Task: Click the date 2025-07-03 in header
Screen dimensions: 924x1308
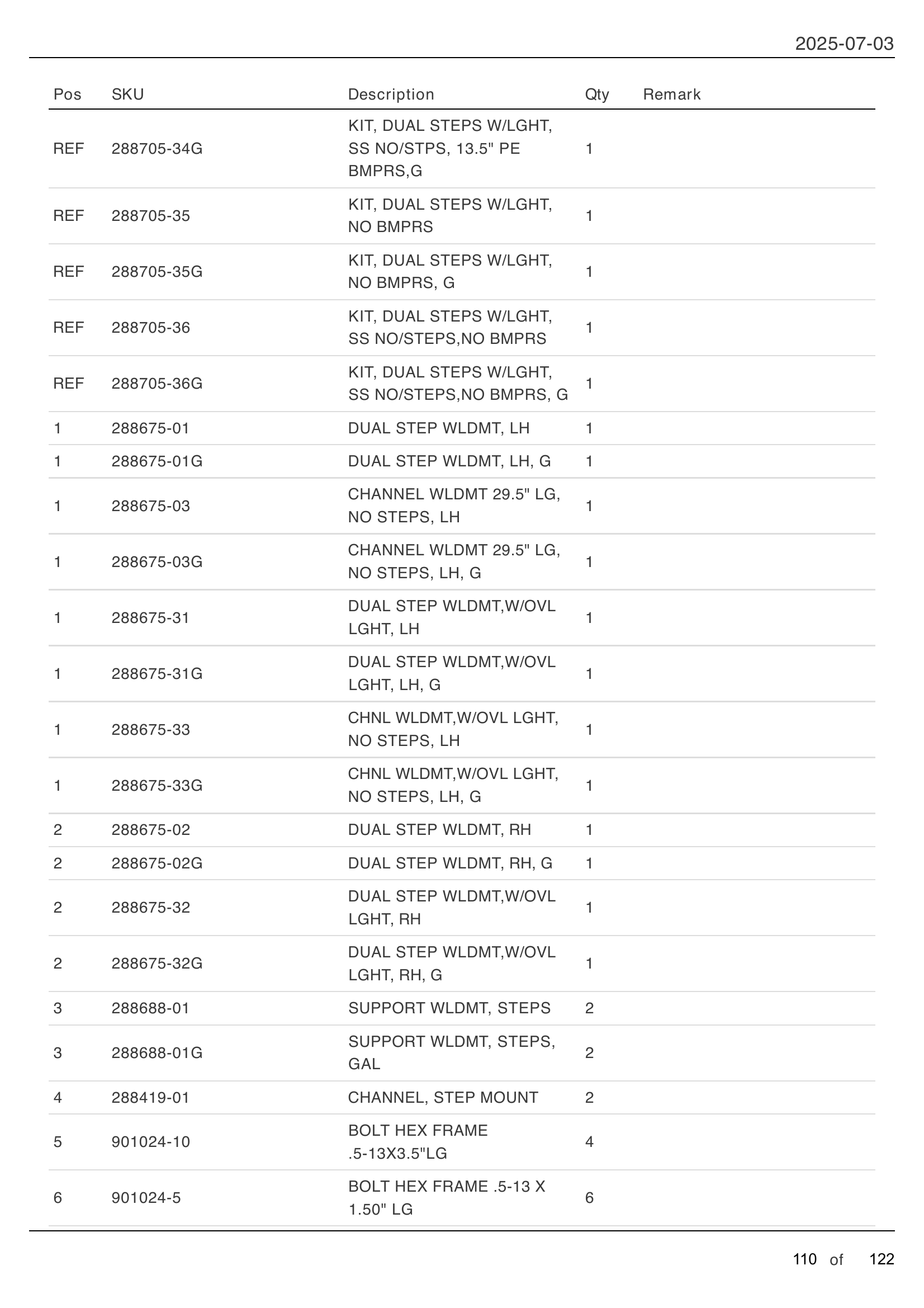Action: [844, 43]
